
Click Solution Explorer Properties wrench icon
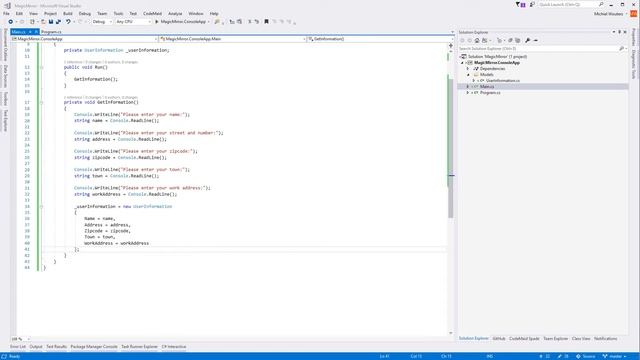tap(528, 40)
